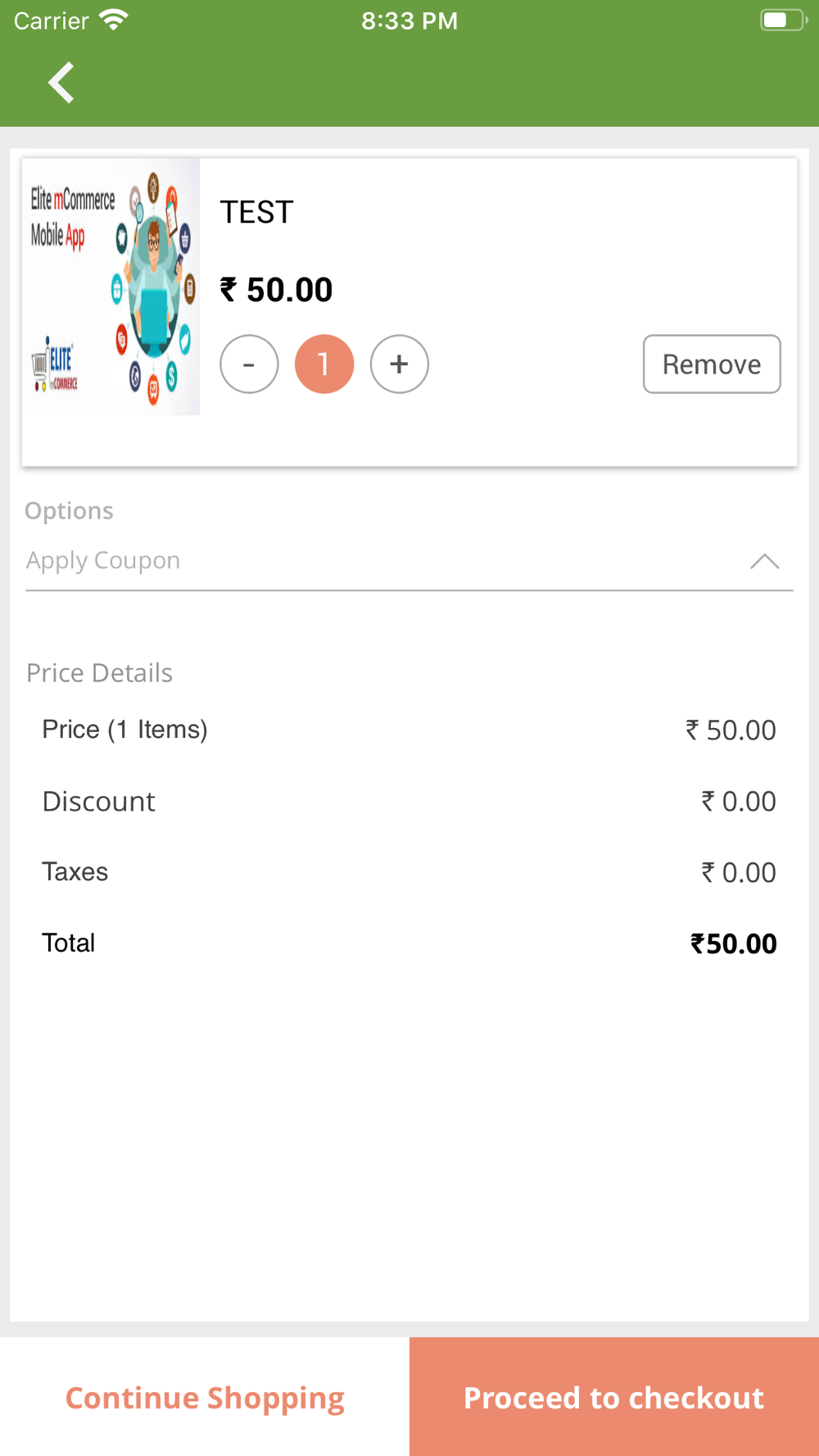This screenshot has width=819, height=1456.
Task: Go back using the arrow icon
Action: (x=61, y=83)
